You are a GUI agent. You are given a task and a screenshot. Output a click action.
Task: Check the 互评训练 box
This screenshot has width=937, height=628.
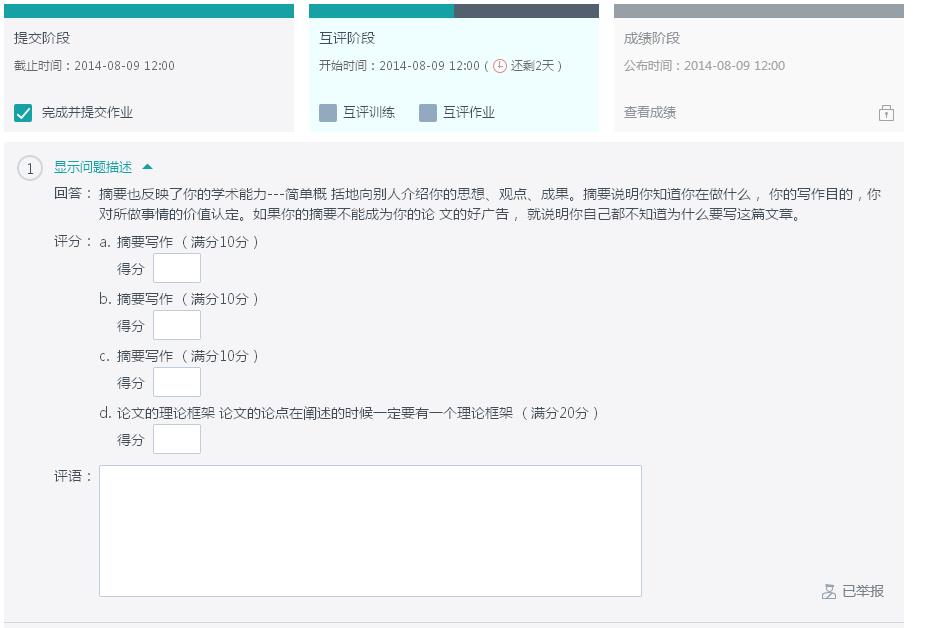coord(328,113)
